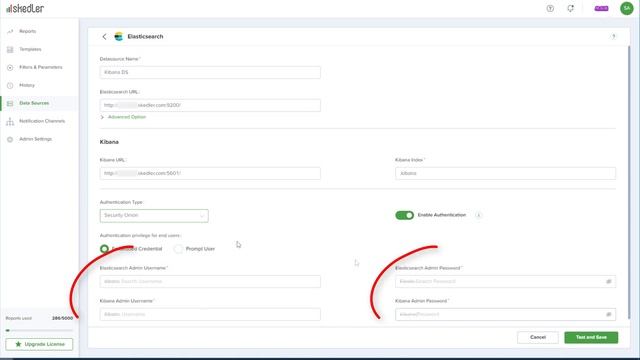Click the purple badge in top bar
The image size is (640, 360).
(x=601, y=8)
